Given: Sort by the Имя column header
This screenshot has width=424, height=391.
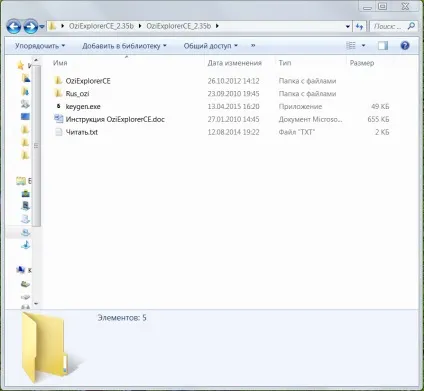Looking at the screenshot, I should click(60, 63).
